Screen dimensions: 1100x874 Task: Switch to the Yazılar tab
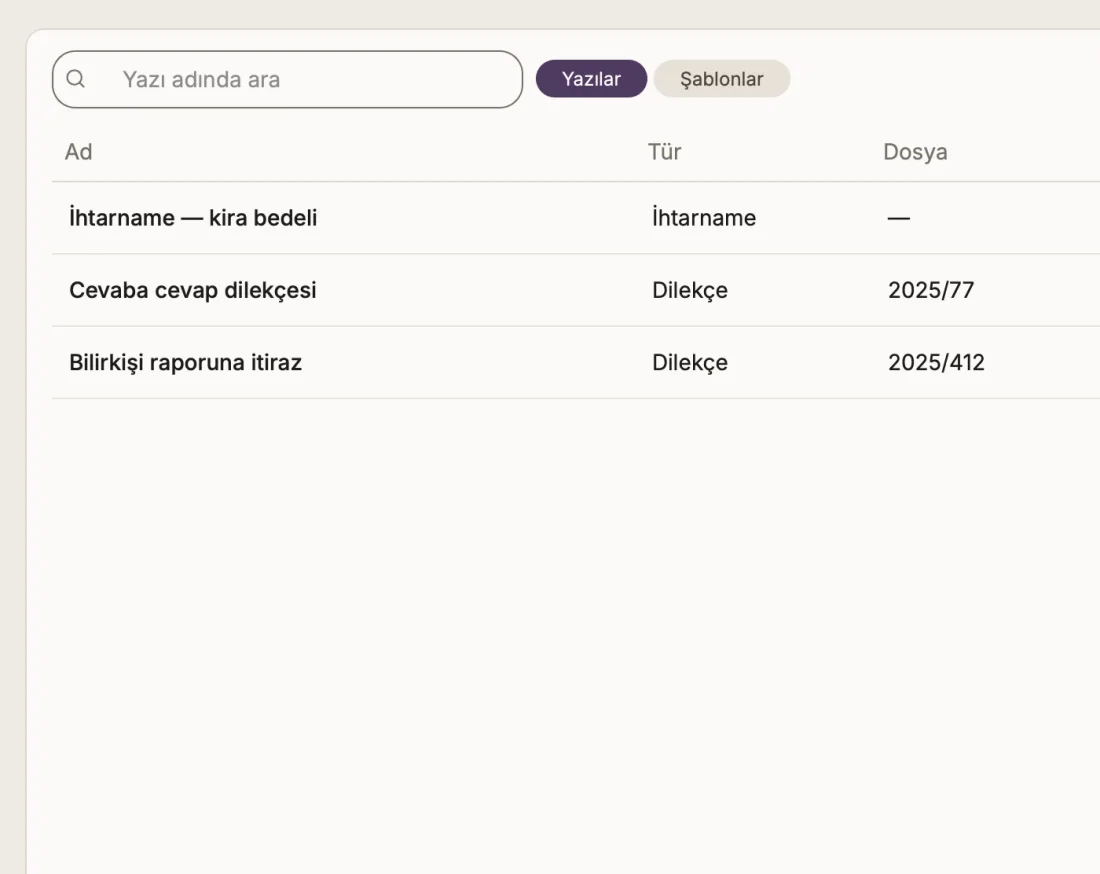(591, 79)
